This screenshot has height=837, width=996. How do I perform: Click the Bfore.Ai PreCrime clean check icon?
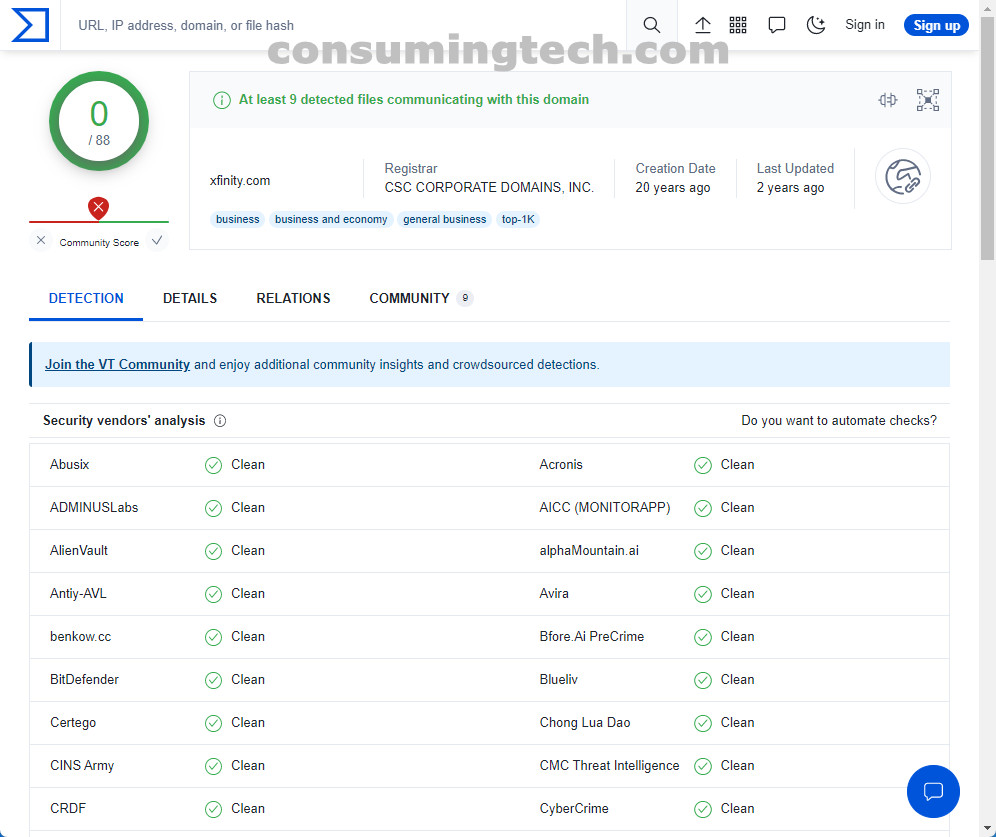[703, 638]
